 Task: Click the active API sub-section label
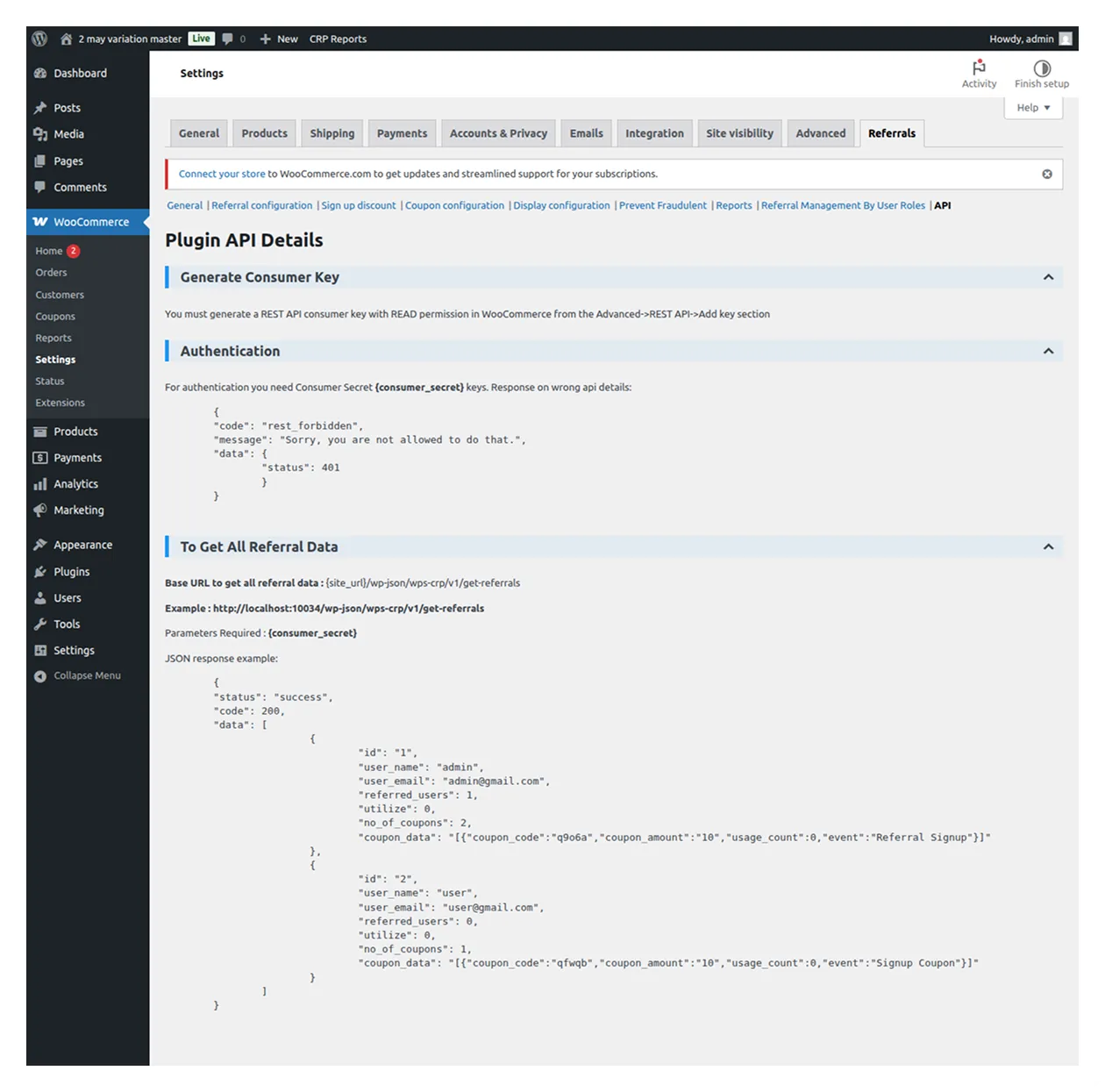point(943,205)
